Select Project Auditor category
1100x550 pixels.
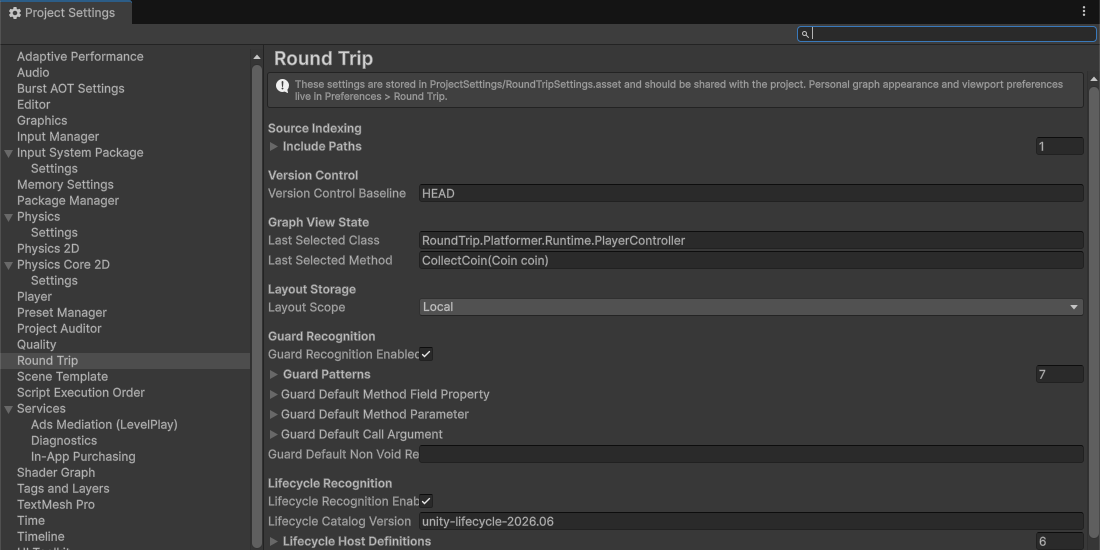pos(59,328)
